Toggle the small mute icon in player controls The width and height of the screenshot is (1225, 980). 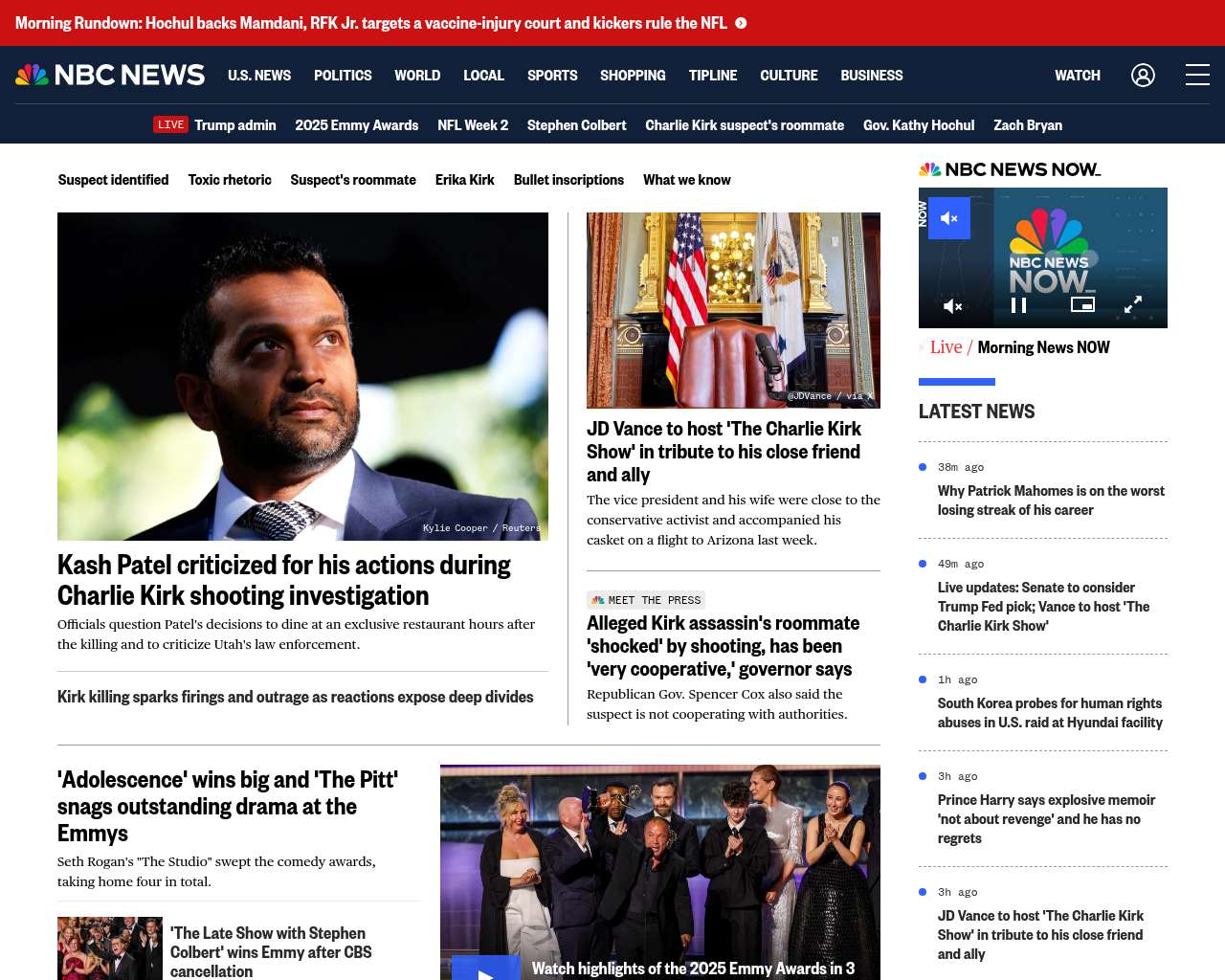click(x=952, y=306)
